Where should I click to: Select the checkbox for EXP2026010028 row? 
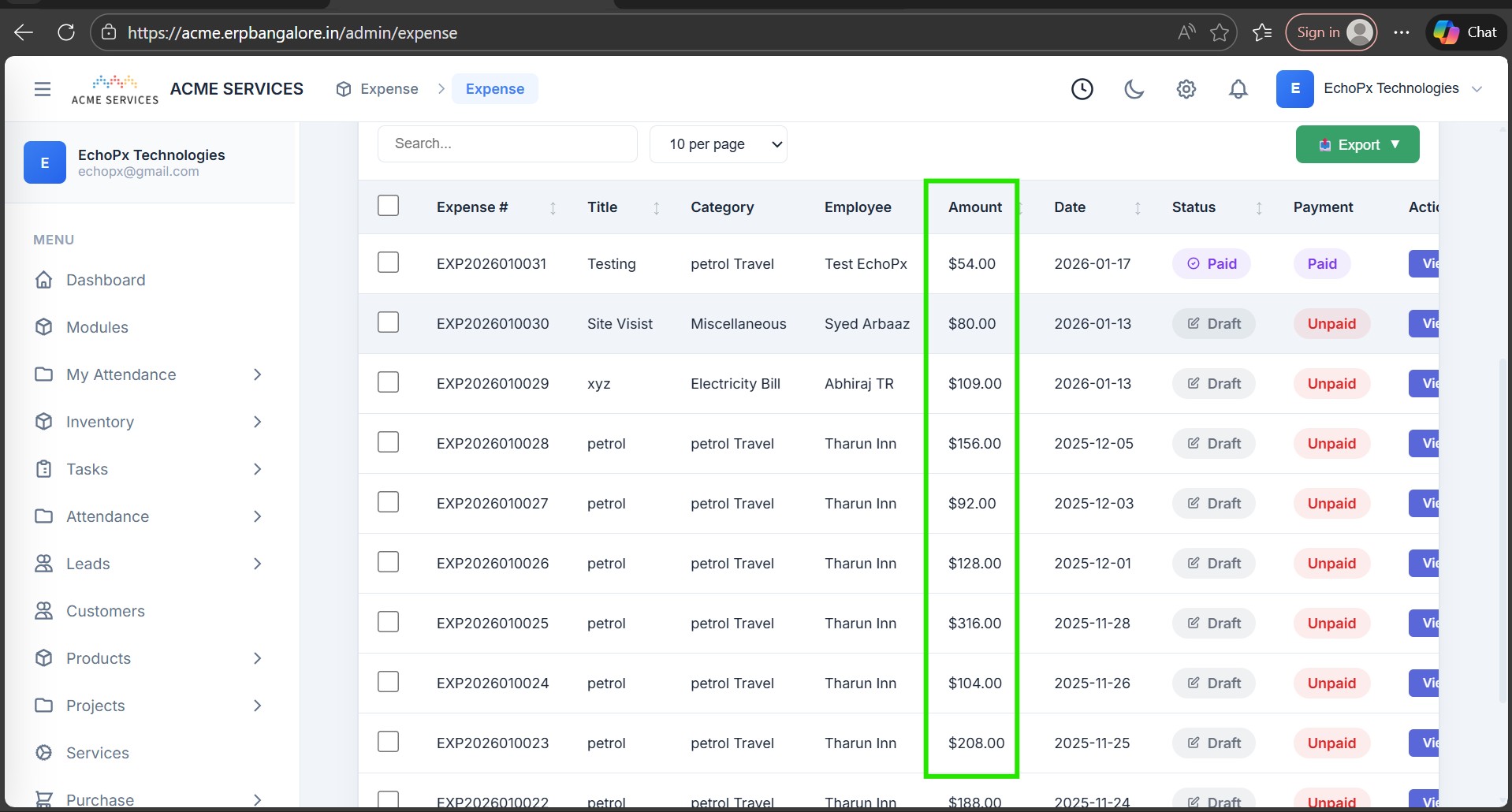(x=388, y=442)
